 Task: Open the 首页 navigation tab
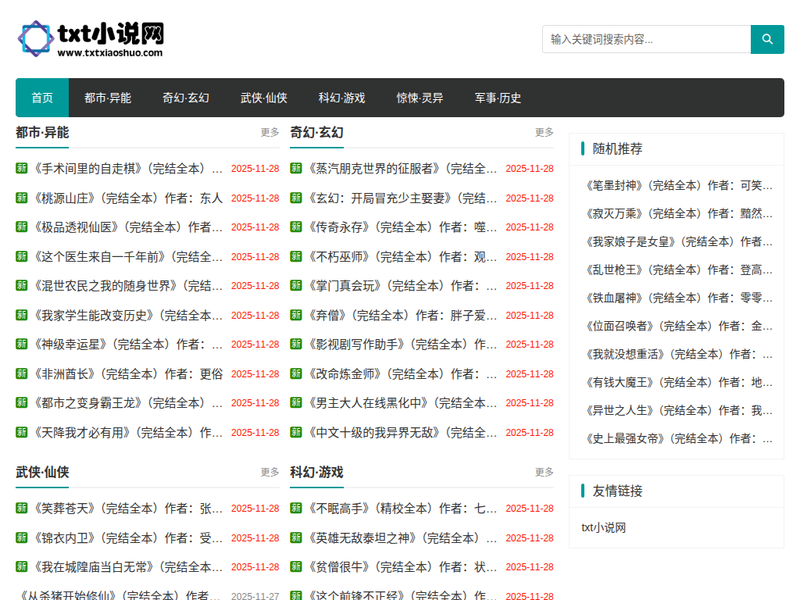[42, 98]
